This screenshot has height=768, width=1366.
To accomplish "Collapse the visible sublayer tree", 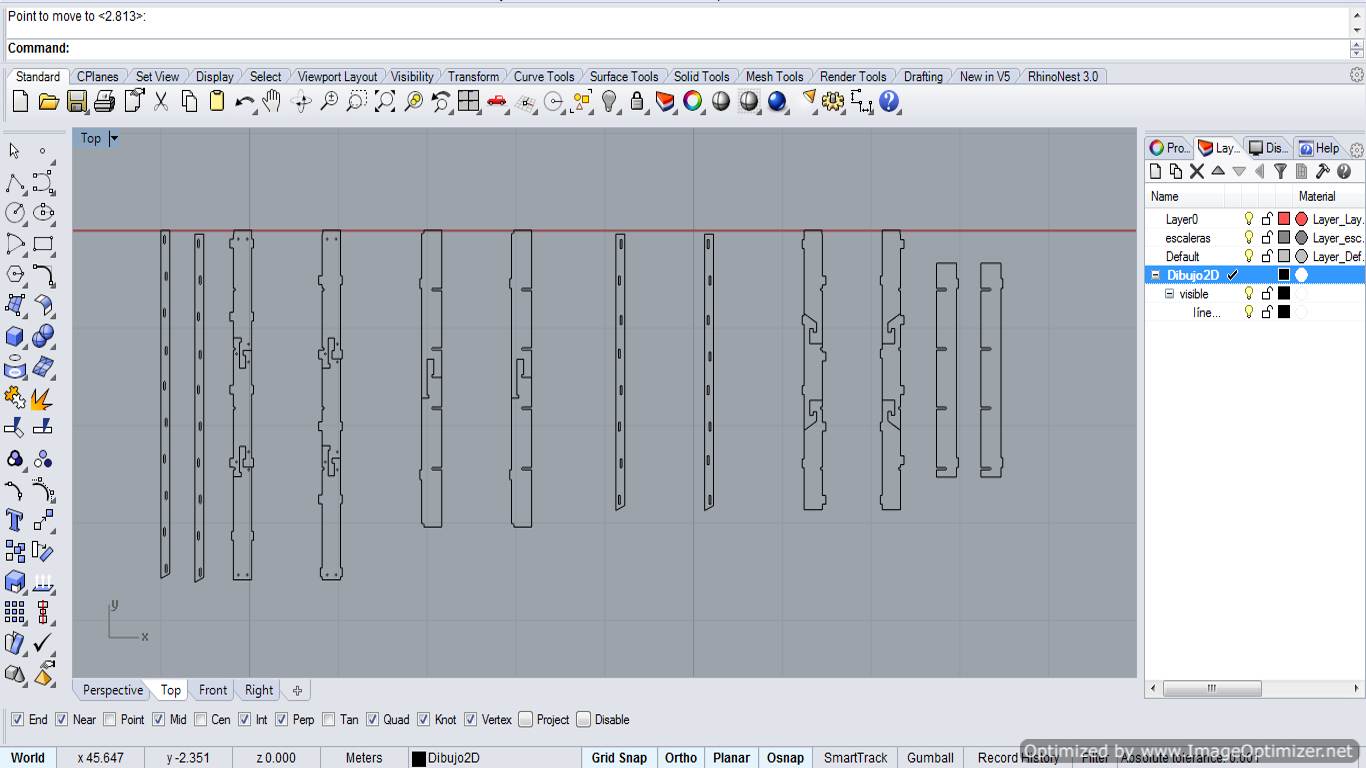I will tap(1169, 294).
